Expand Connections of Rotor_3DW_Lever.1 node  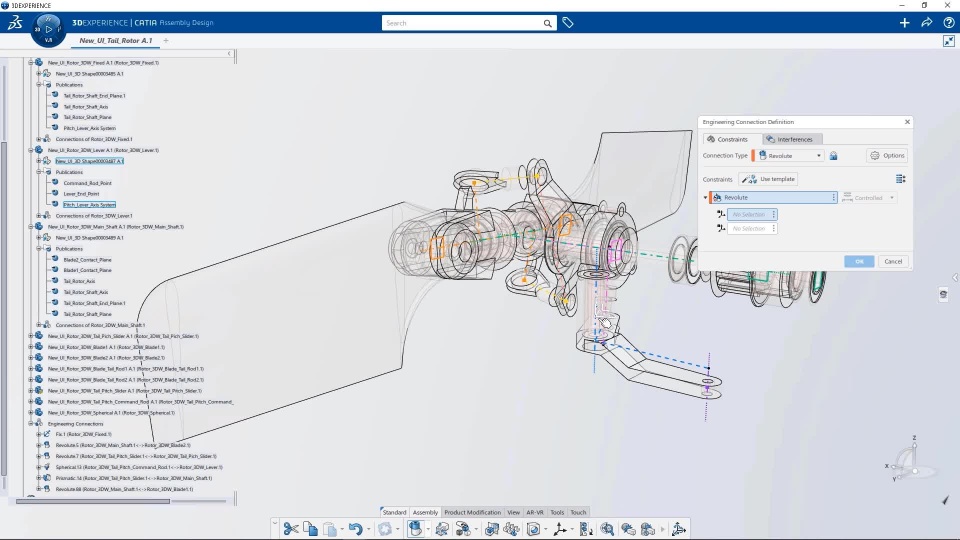(x=39, y=216)
